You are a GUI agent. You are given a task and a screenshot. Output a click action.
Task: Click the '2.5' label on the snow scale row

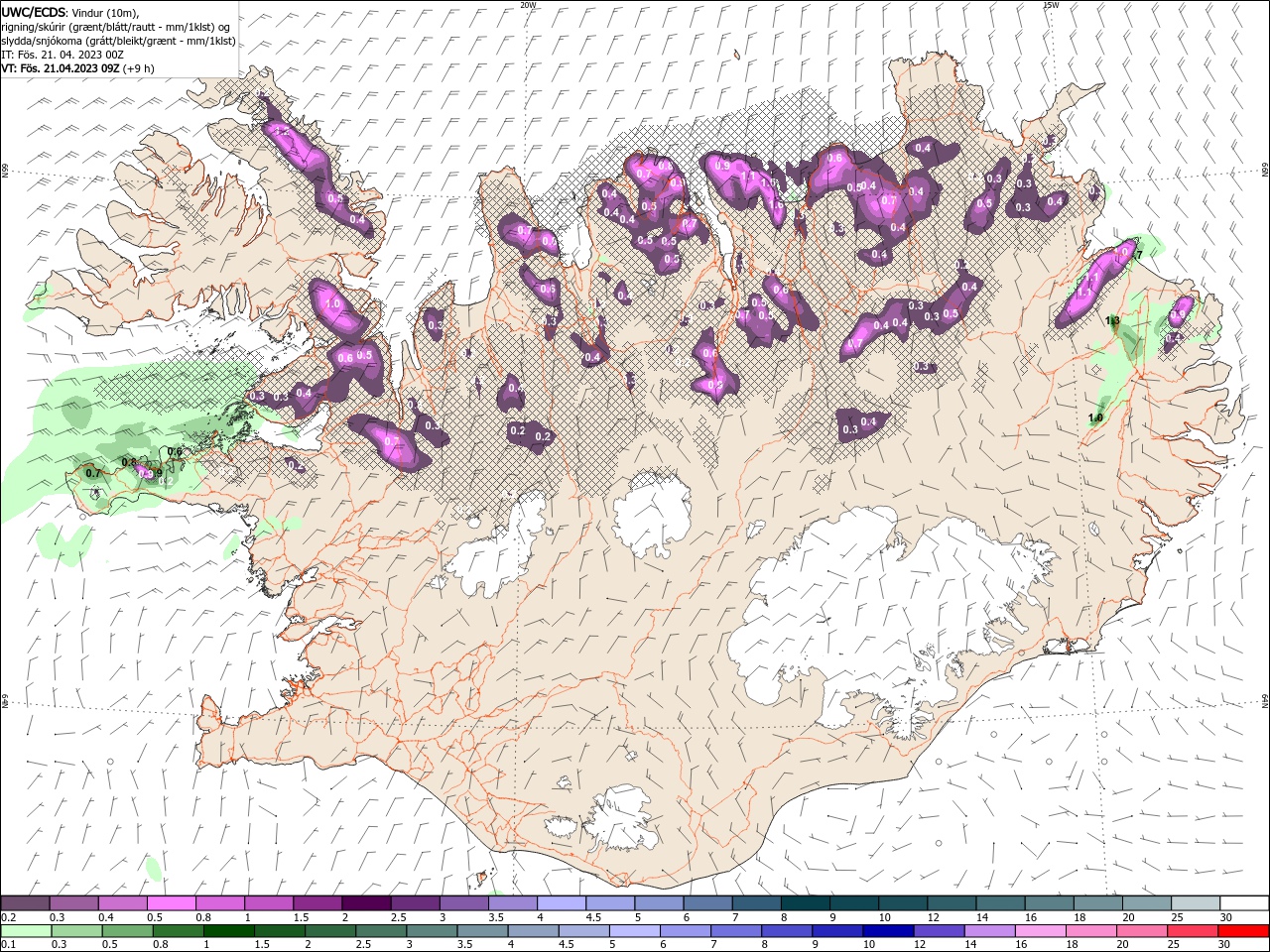pos(398,917)
